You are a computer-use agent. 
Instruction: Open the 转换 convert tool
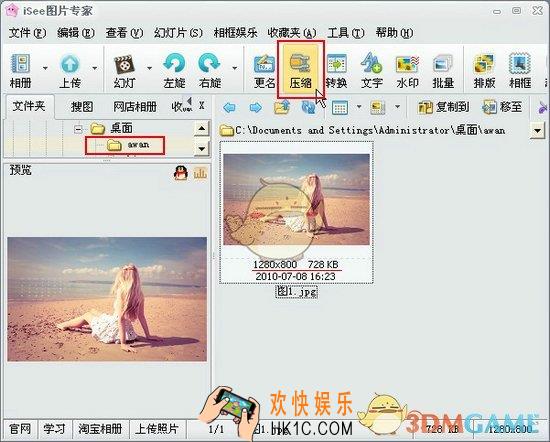coord(336,70)
